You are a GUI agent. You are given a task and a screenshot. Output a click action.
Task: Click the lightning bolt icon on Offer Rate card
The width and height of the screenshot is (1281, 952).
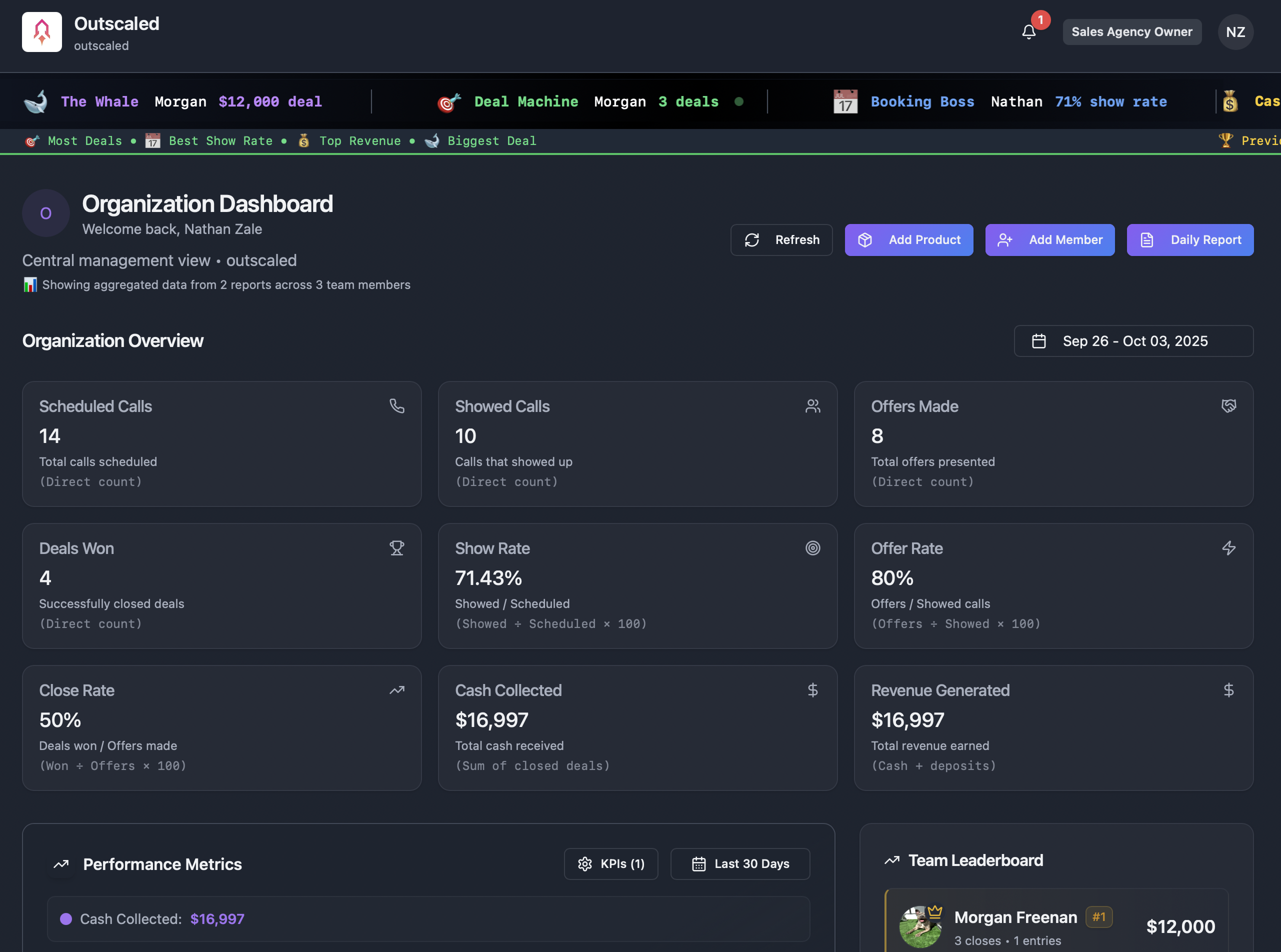coord(1228,548)
